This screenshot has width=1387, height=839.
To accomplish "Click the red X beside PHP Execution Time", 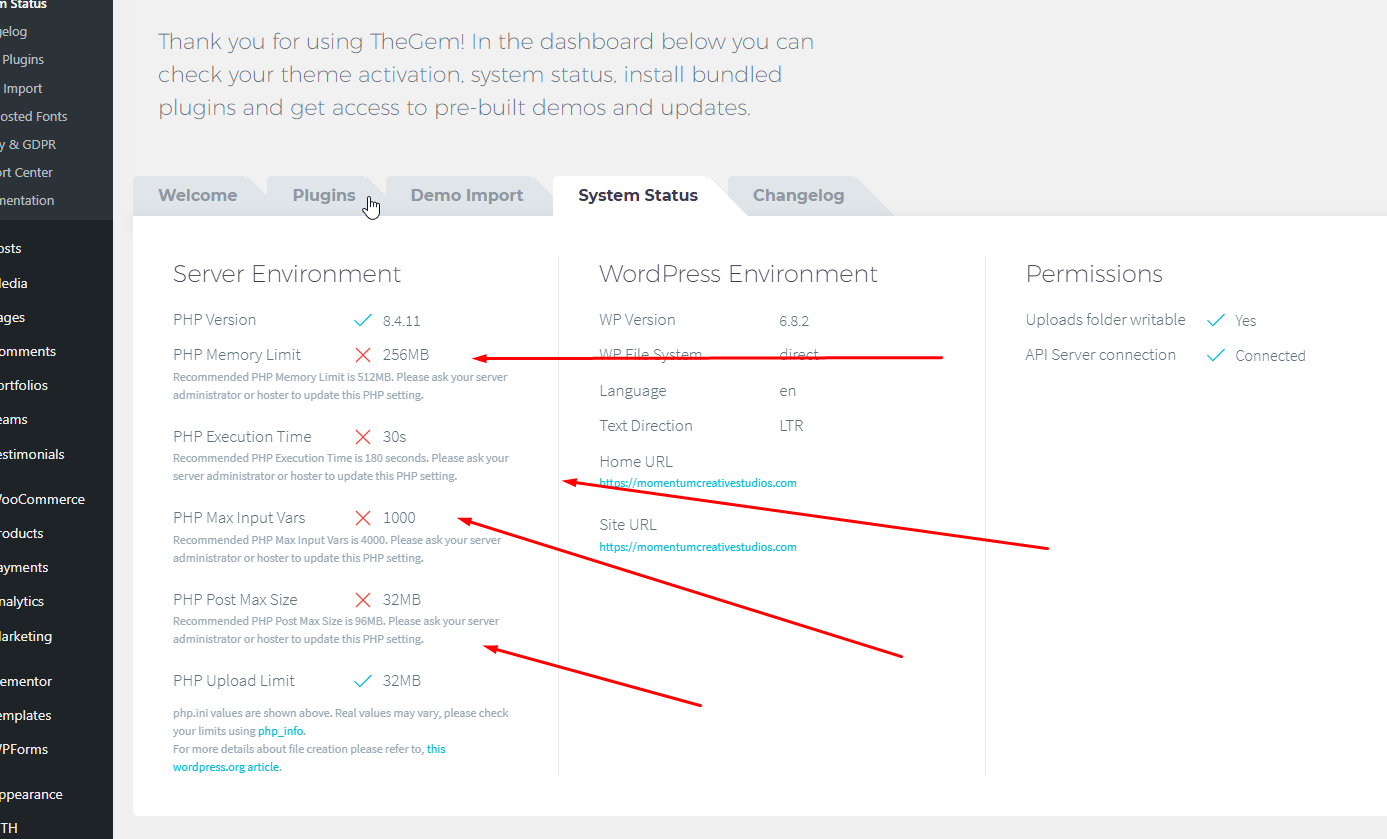I will pos(363,437).
